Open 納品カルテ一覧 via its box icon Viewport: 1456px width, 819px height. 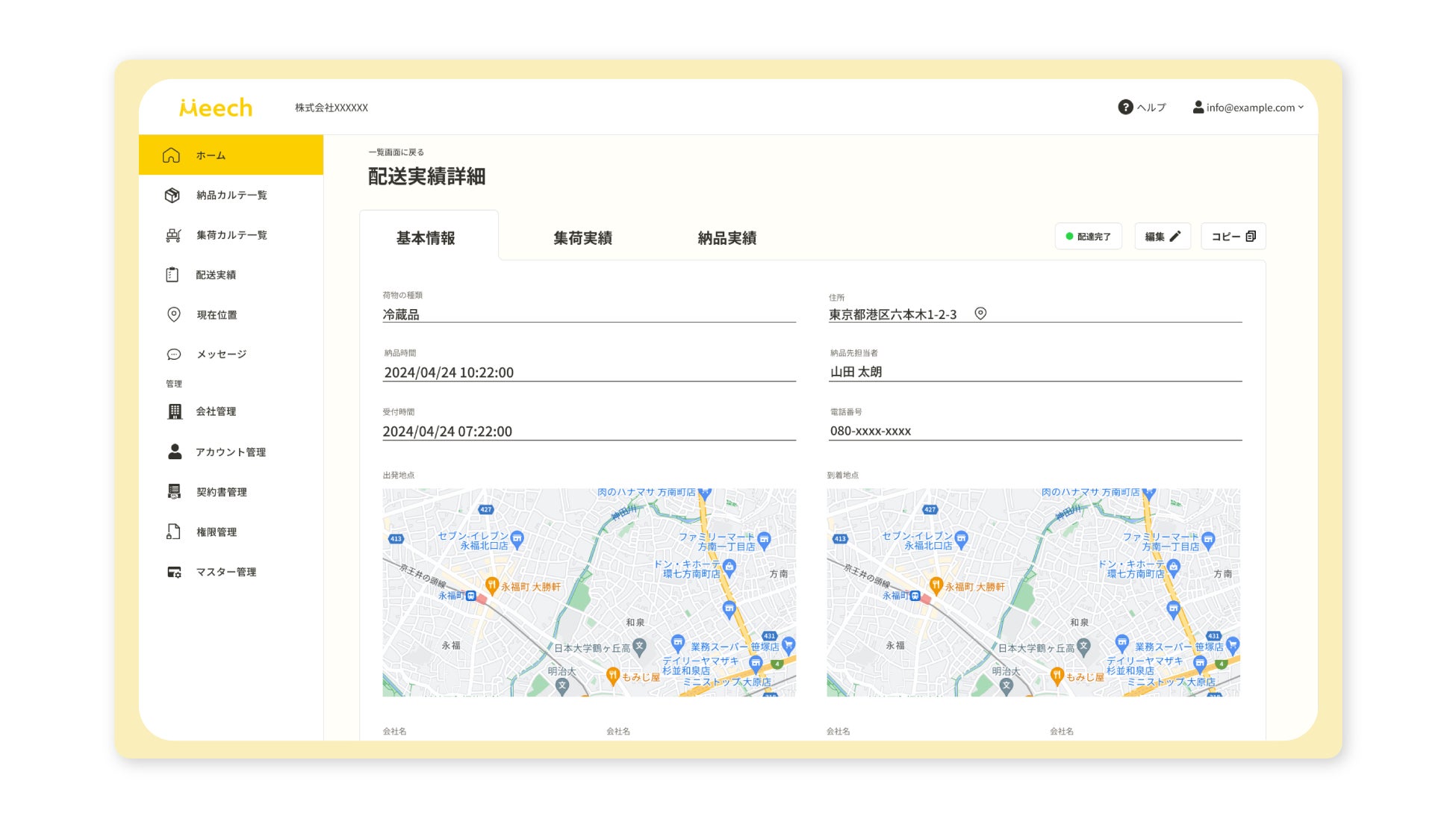pos(172,196)
